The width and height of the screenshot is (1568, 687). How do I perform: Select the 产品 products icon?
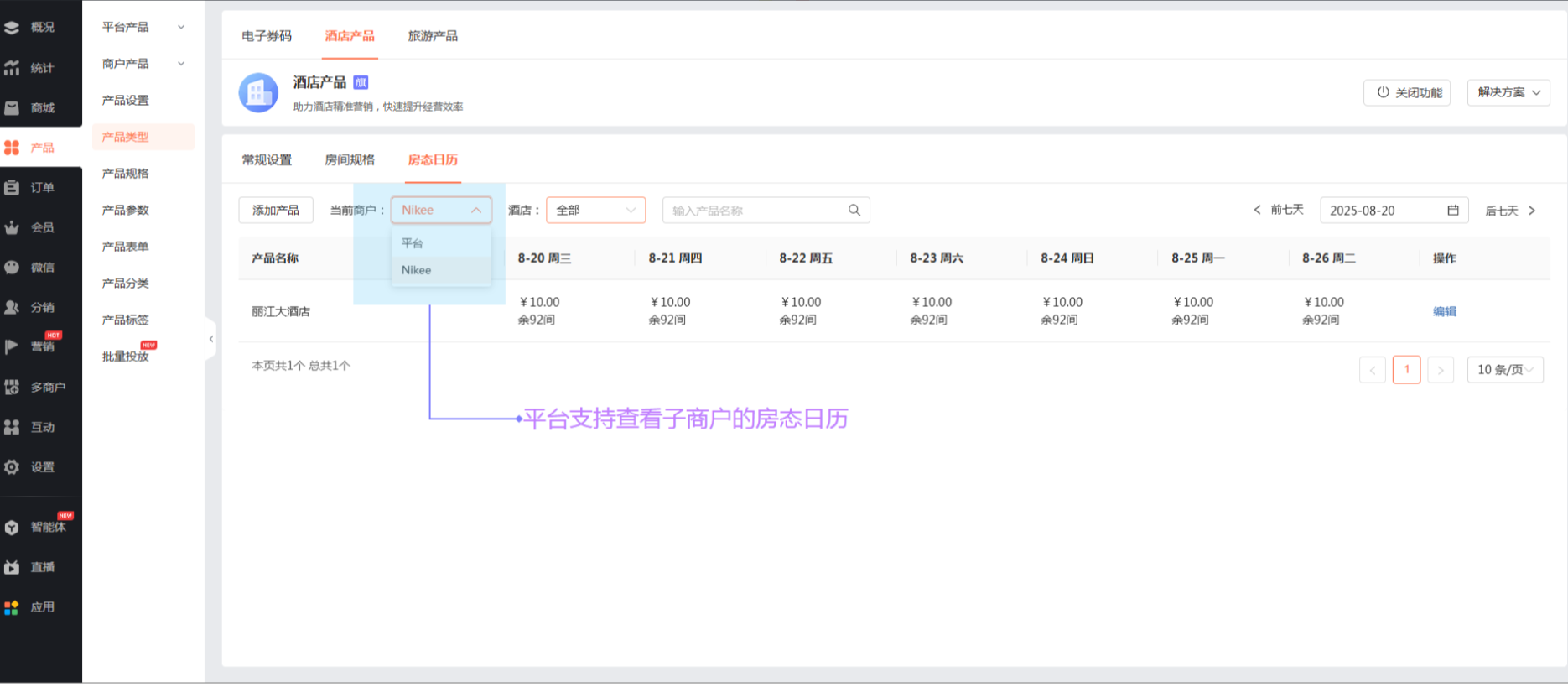(12, 148)
